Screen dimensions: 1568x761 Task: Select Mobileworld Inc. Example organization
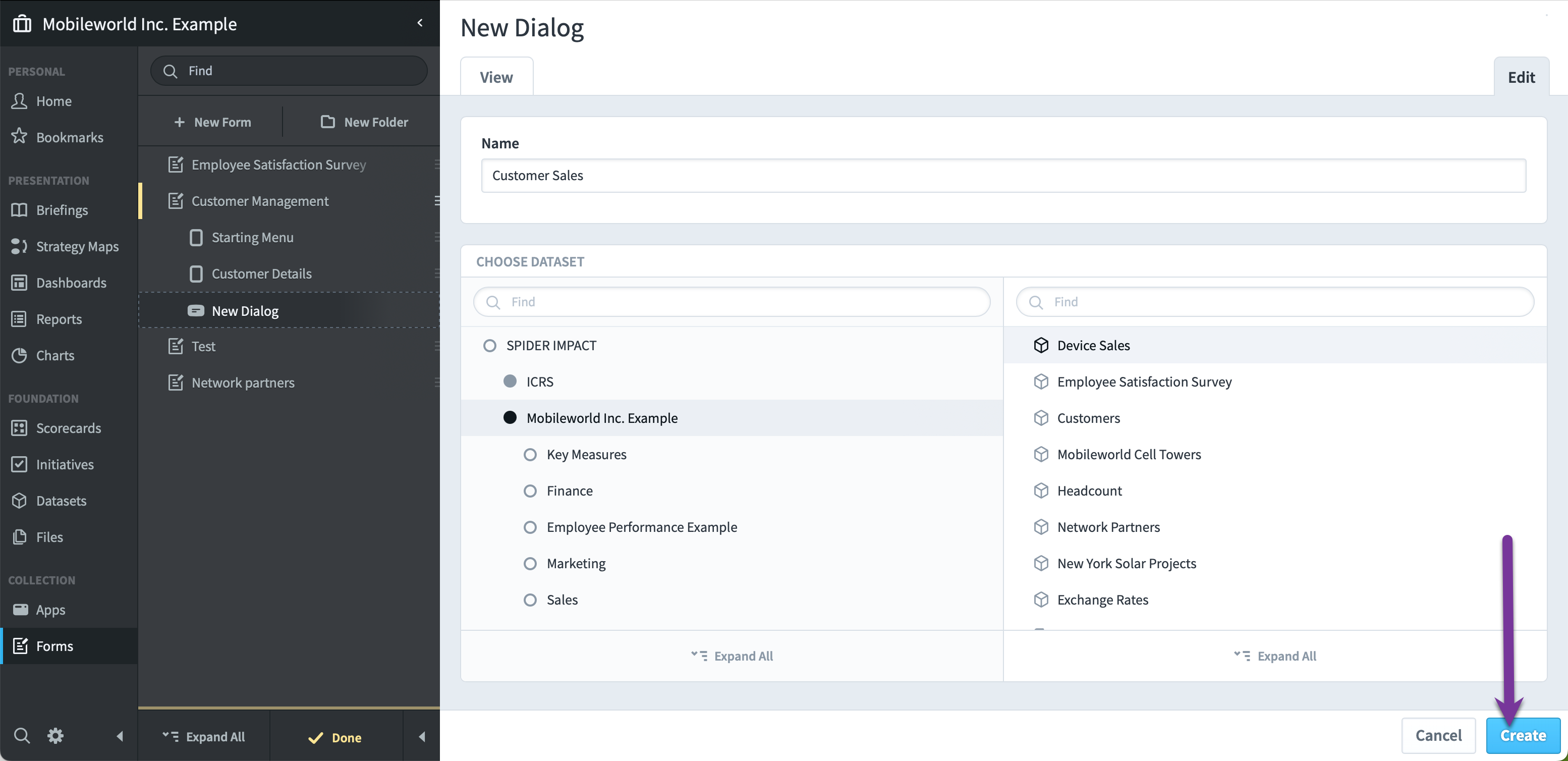pos(732,418)
